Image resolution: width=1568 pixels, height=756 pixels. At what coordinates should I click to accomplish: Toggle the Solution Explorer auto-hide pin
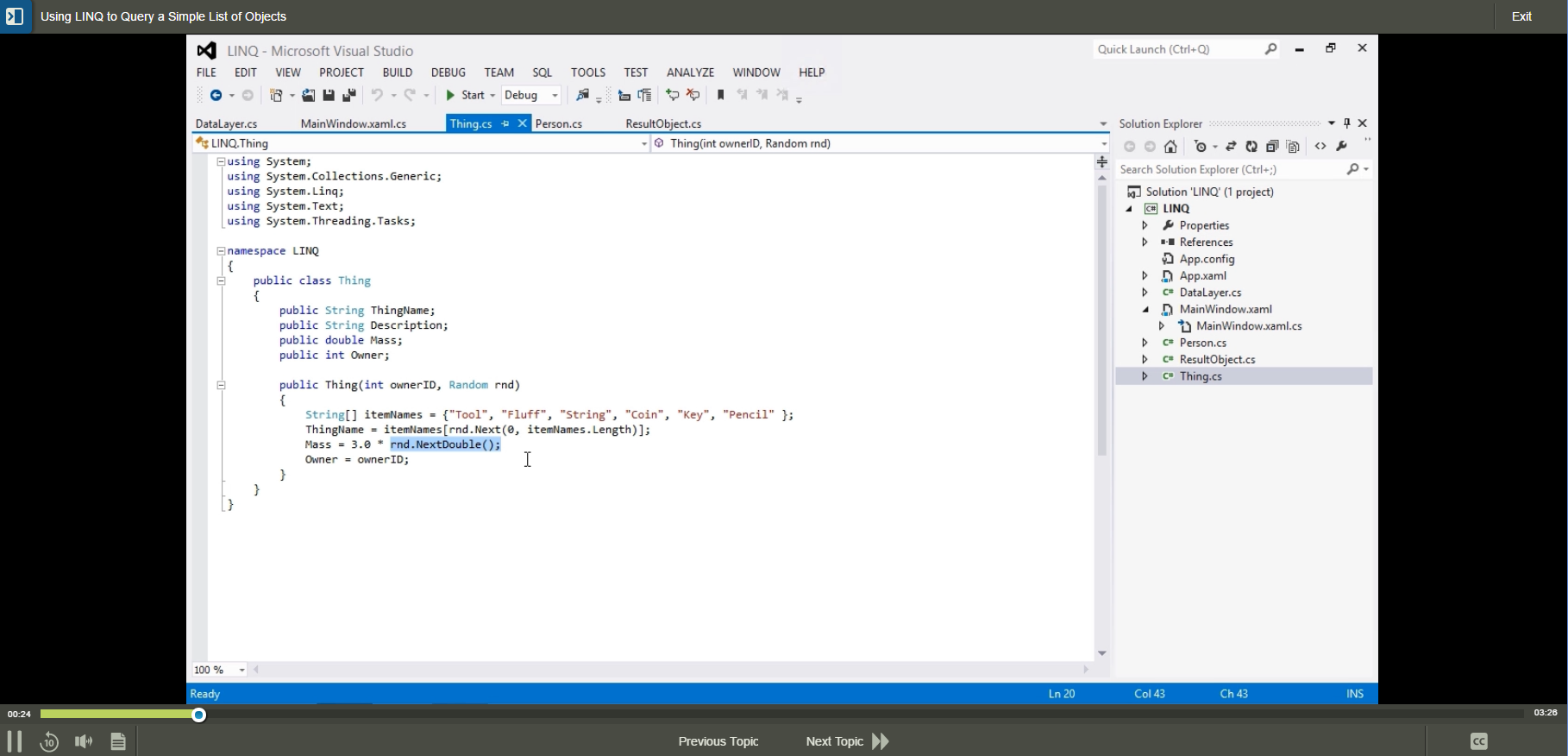click(x=1347, y=123)
